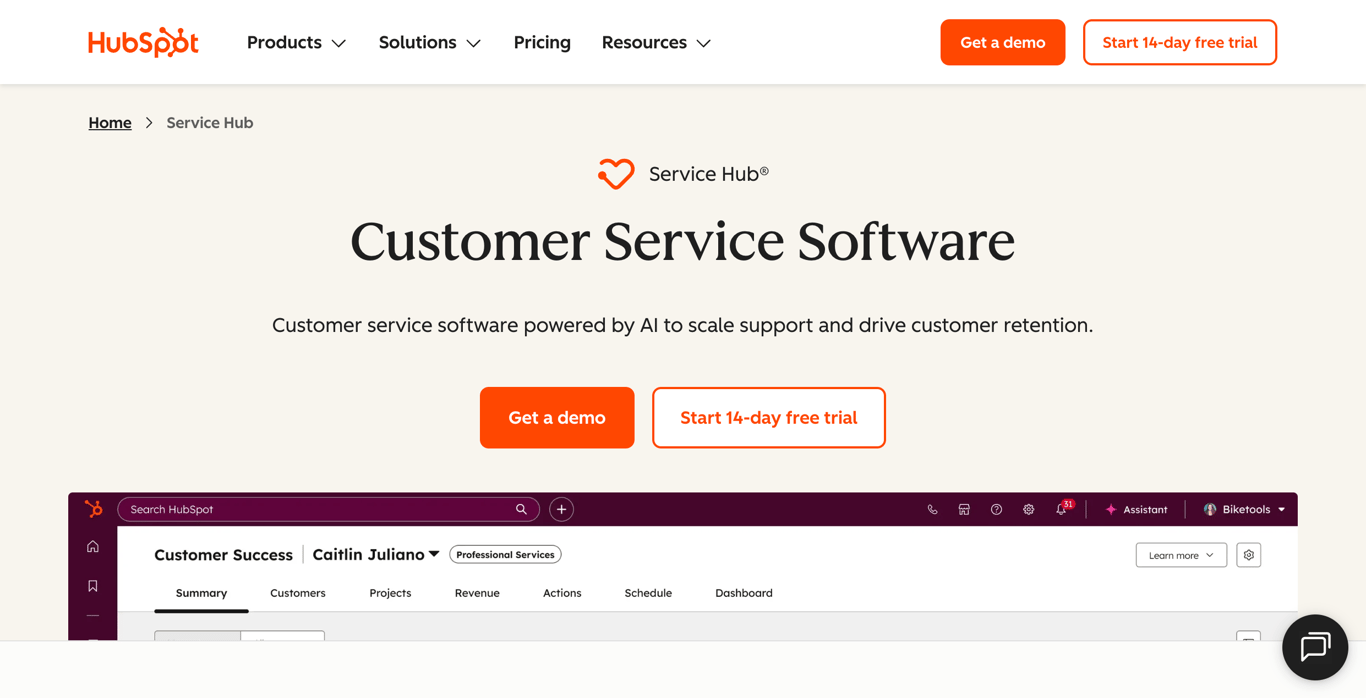Open the marketplace store icon
The height and width of the screenshot is (698, 1366).
point(964,510)
